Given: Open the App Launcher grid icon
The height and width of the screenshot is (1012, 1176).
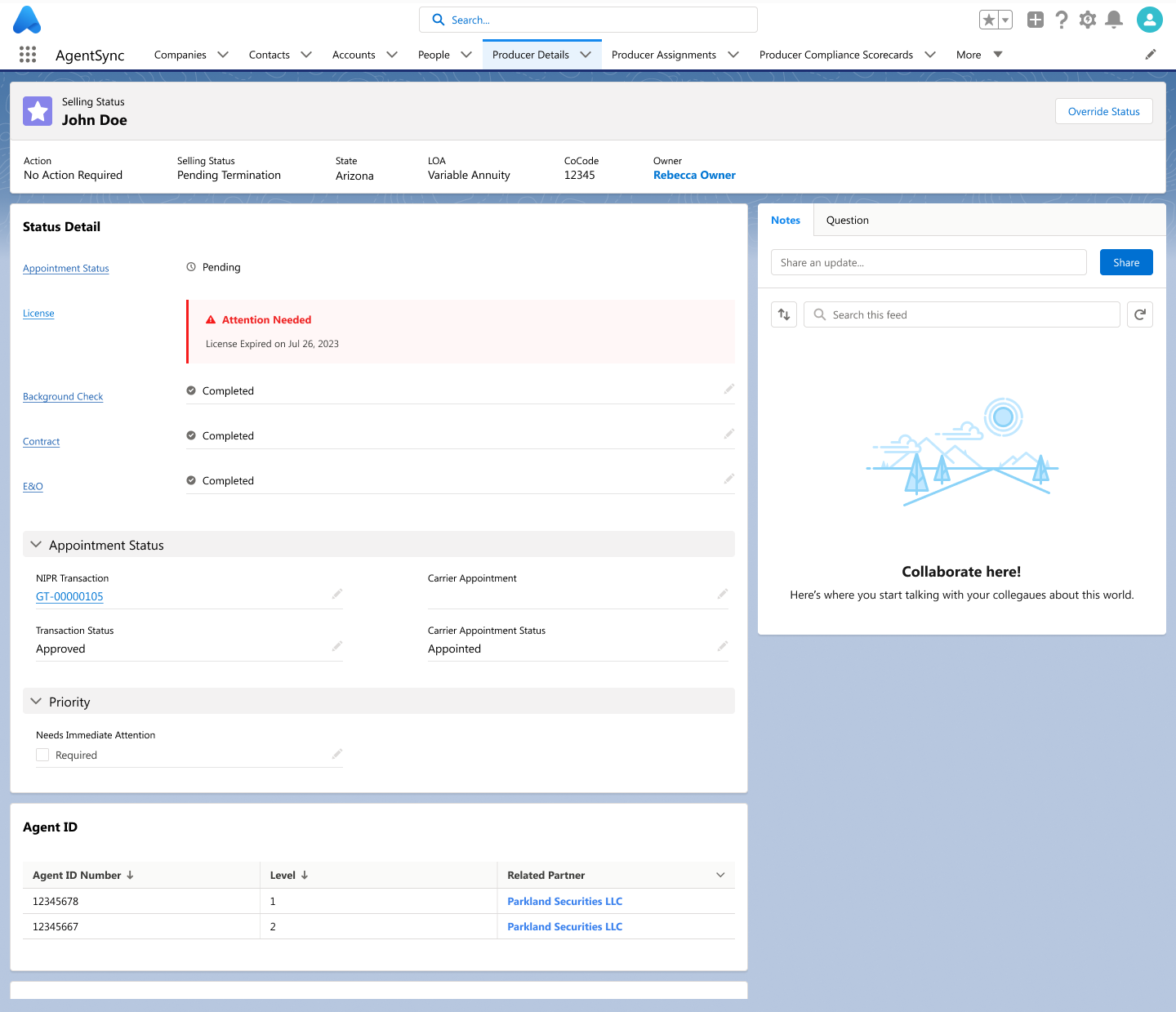Looking at the screenshot, I should point(28,55).
